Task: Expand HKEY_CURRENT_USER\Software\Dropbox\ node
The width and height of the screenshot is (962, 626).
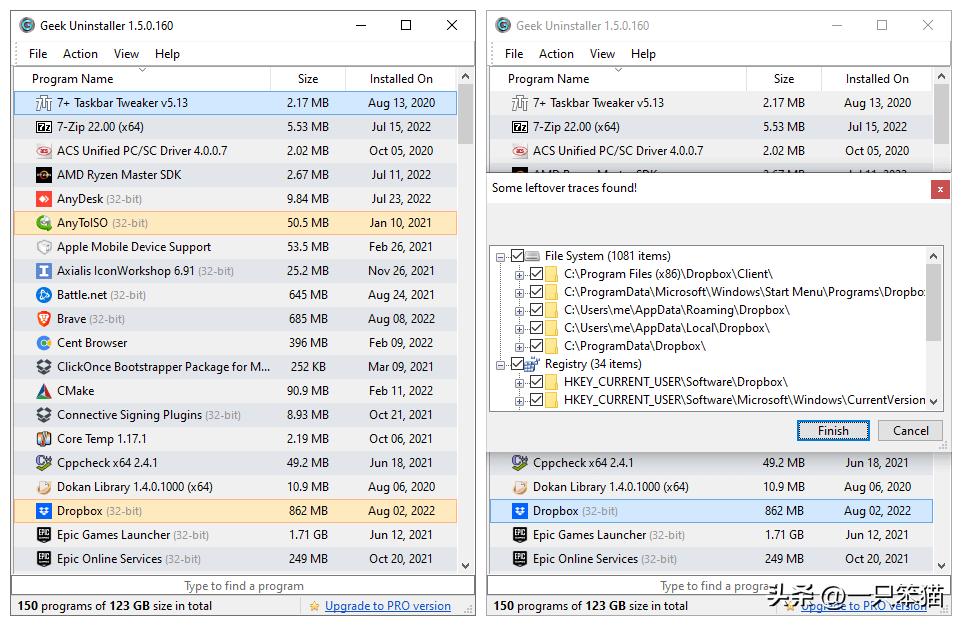Action: pyautogui.click(x=520, y=383)
